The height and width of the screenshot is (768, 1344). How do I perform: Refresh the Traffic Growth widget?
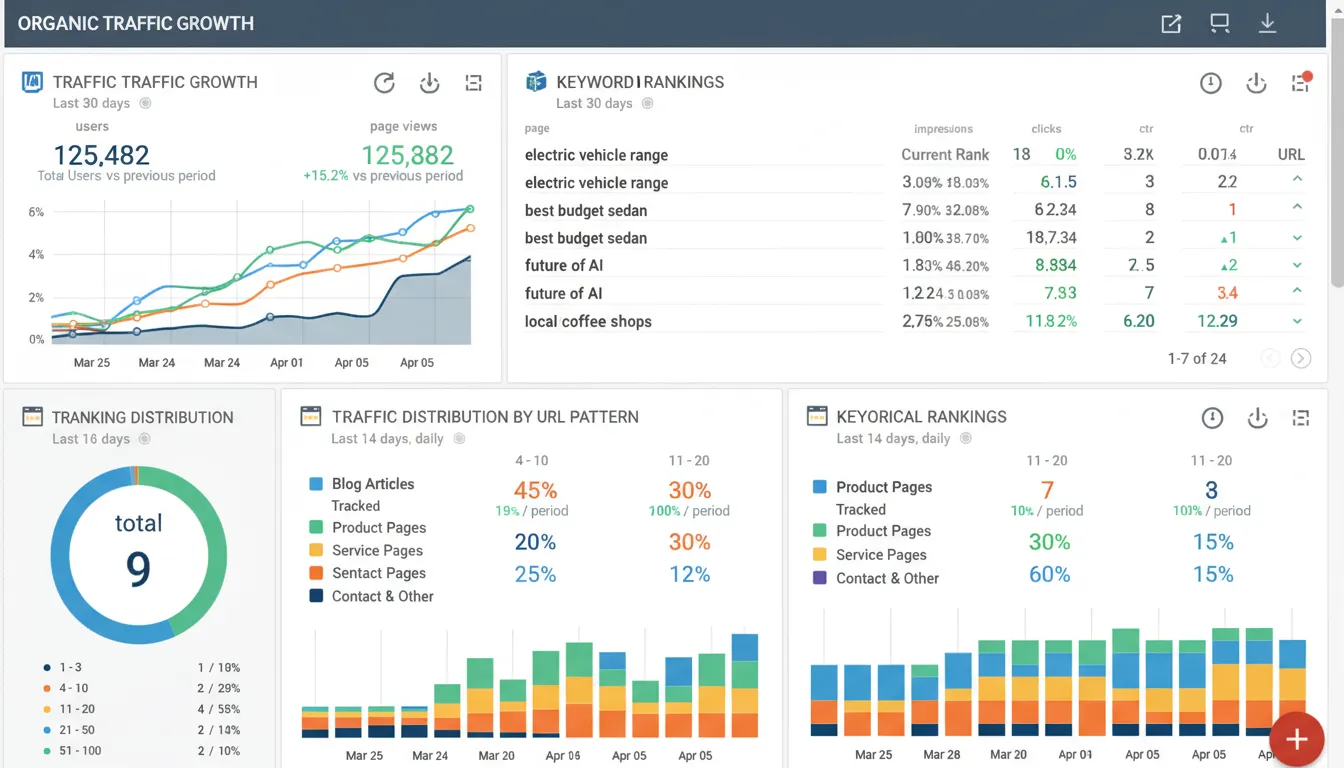point(384,83)
